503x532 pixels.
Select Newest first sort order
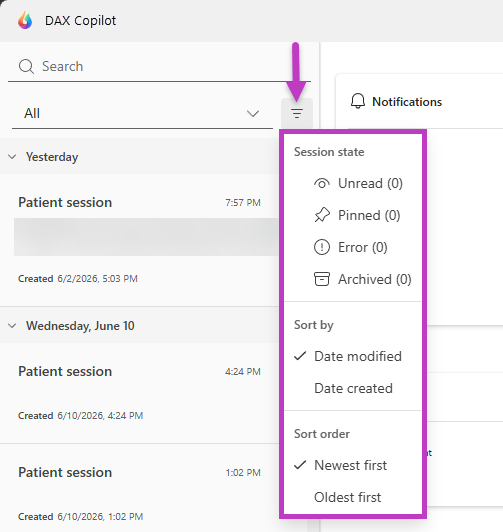point(353,465)
